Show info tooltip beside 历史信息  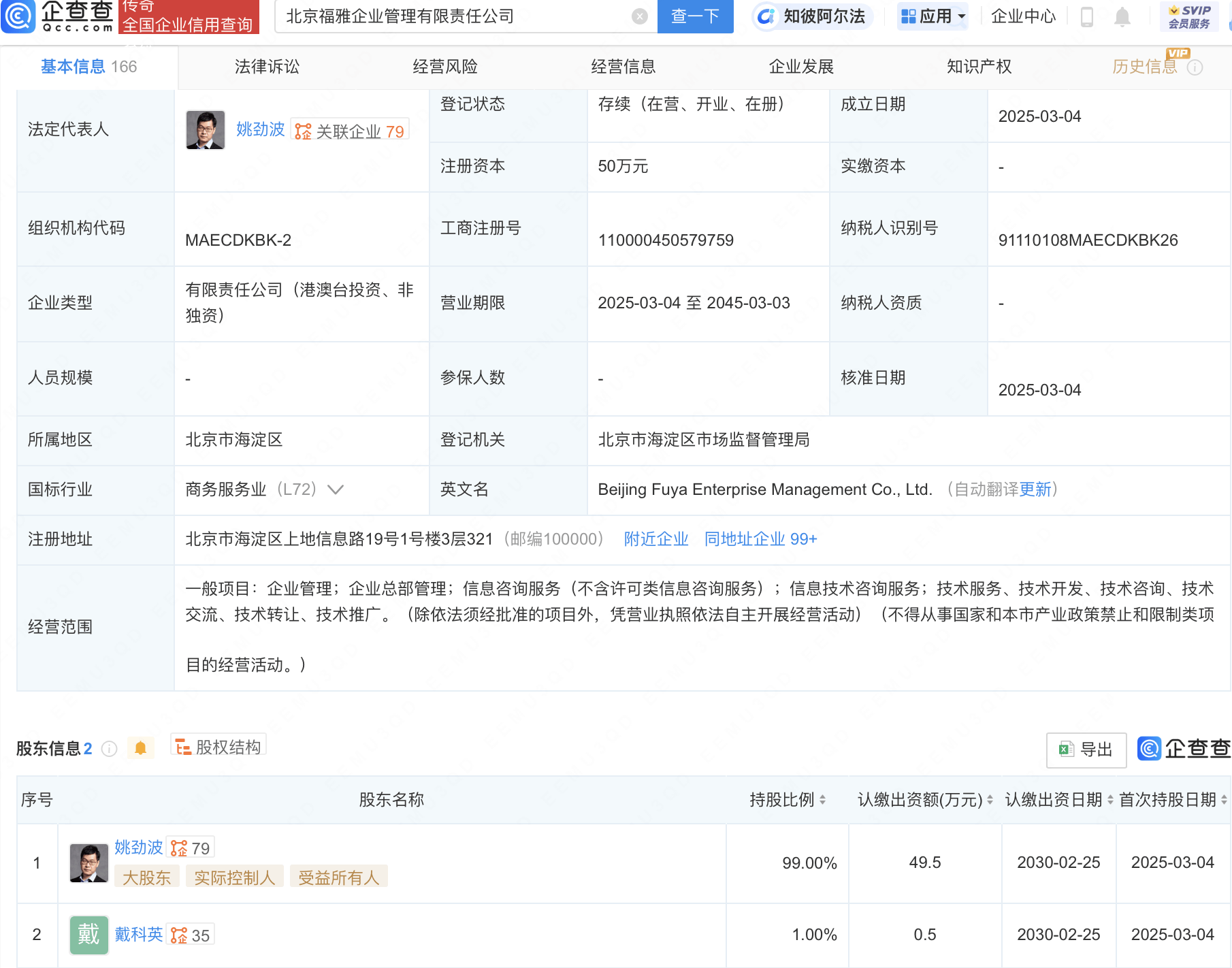point(1195,67)
